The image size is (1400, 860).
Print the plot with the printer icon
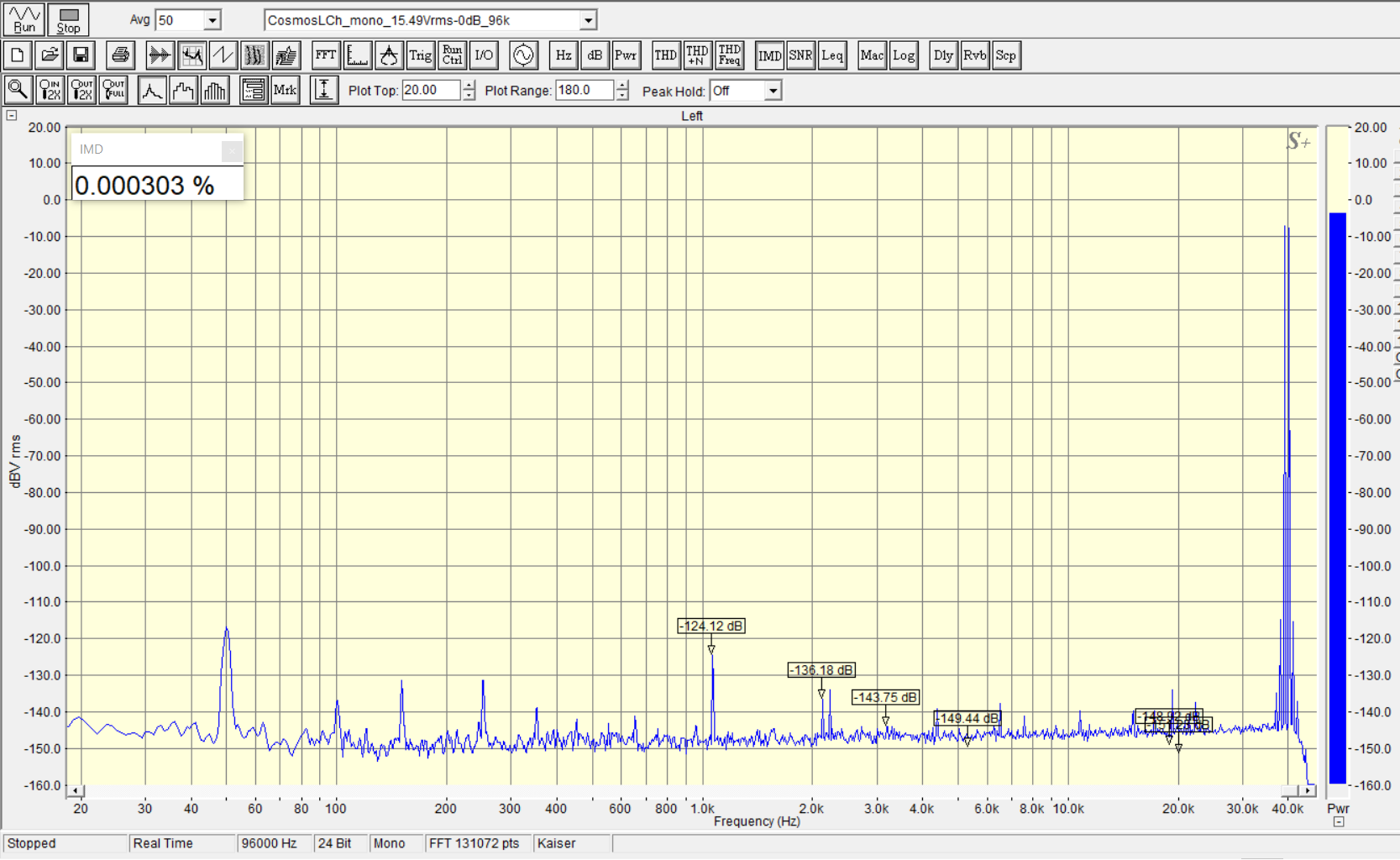pos(121,55)
